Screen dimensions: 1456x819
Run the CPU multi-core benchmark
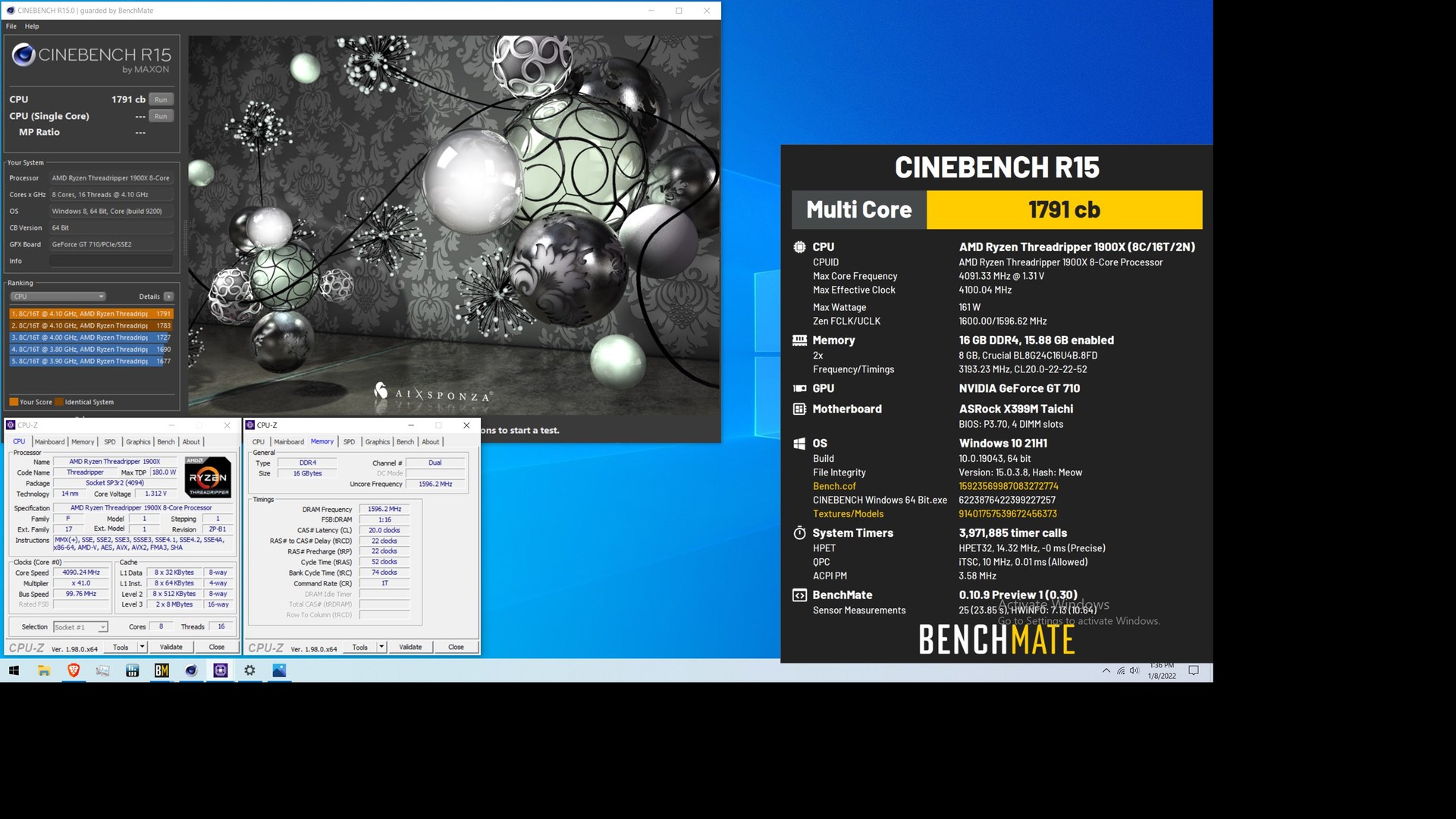(161, 99)
